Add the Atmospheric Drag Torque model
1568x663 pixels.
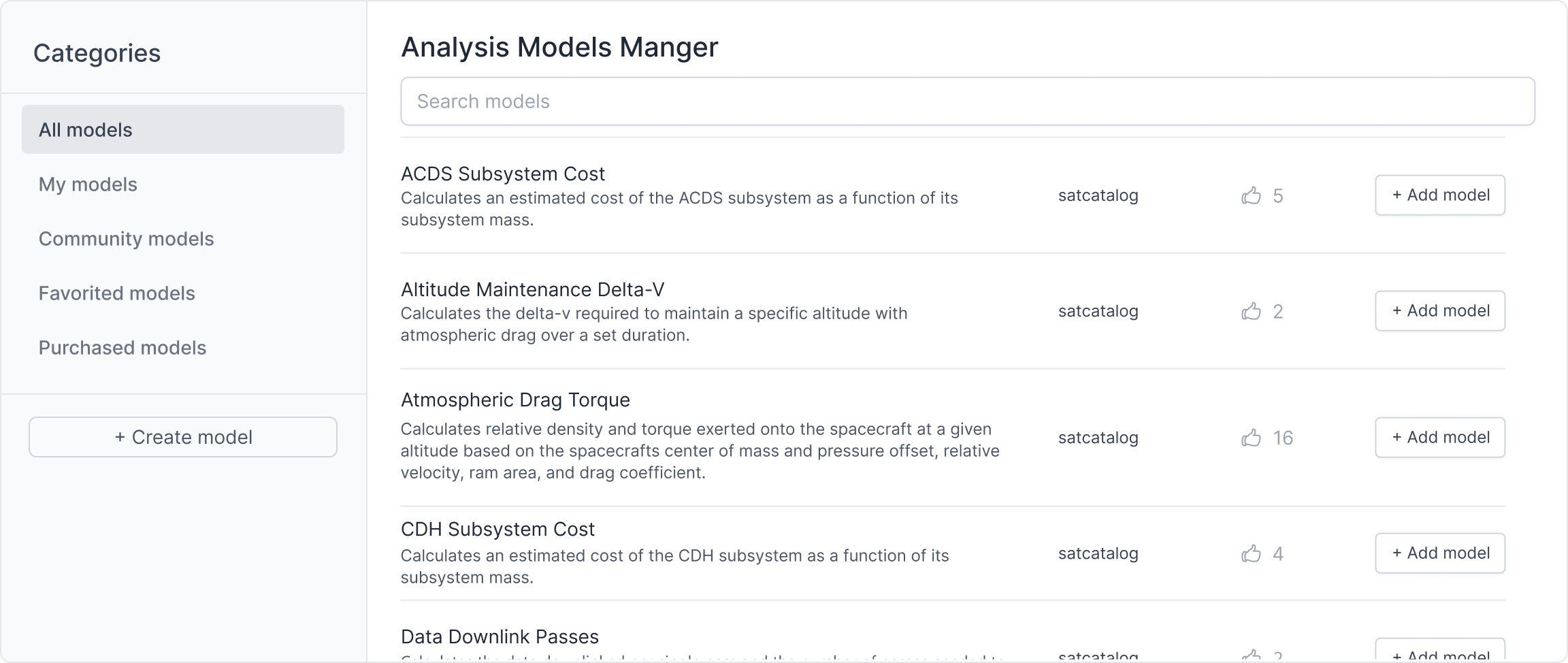point(1439,437)
